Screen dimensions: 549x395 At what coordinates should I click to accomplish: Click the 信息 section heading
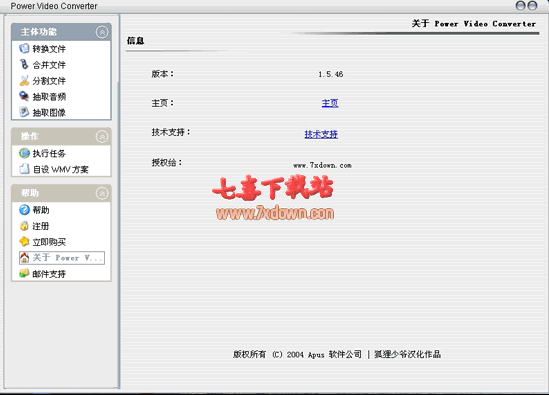[135, 41]
